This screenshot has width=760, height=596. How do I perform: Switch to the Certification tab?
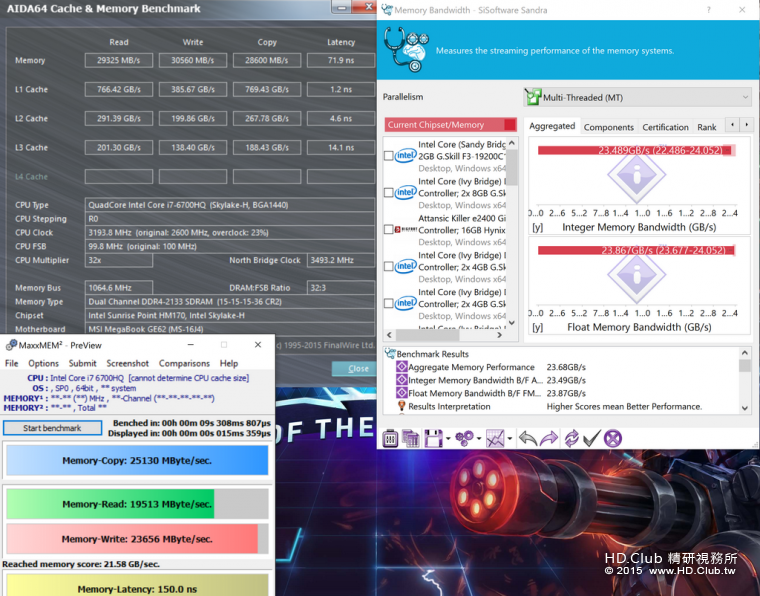pyautogui.click(x=665, y=127)
